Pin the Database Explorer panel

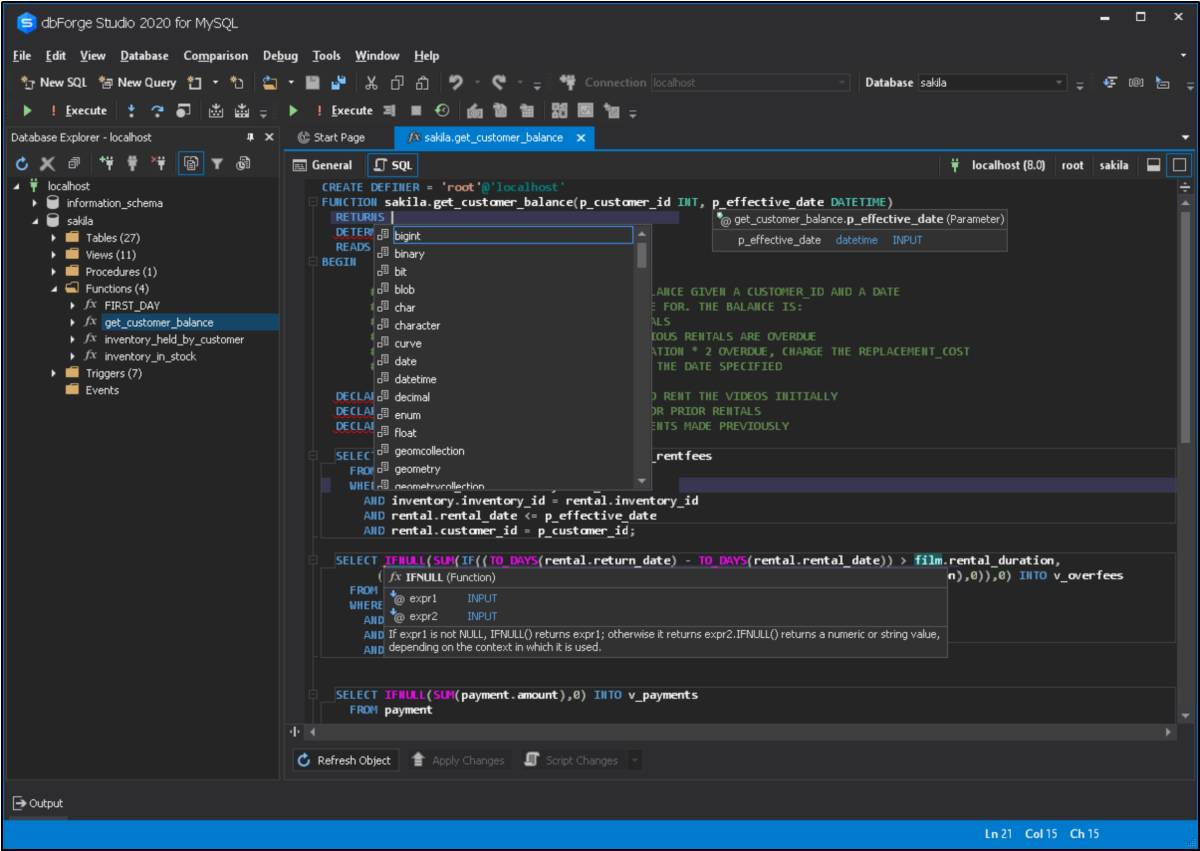click(251, 137)
